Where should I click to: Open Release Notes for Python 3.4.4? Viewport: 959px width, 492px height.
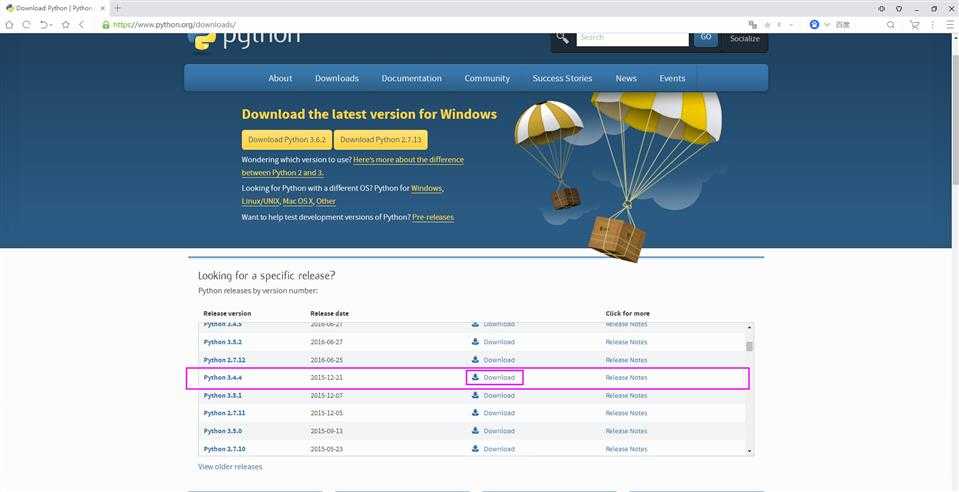(x=626, y=378)
